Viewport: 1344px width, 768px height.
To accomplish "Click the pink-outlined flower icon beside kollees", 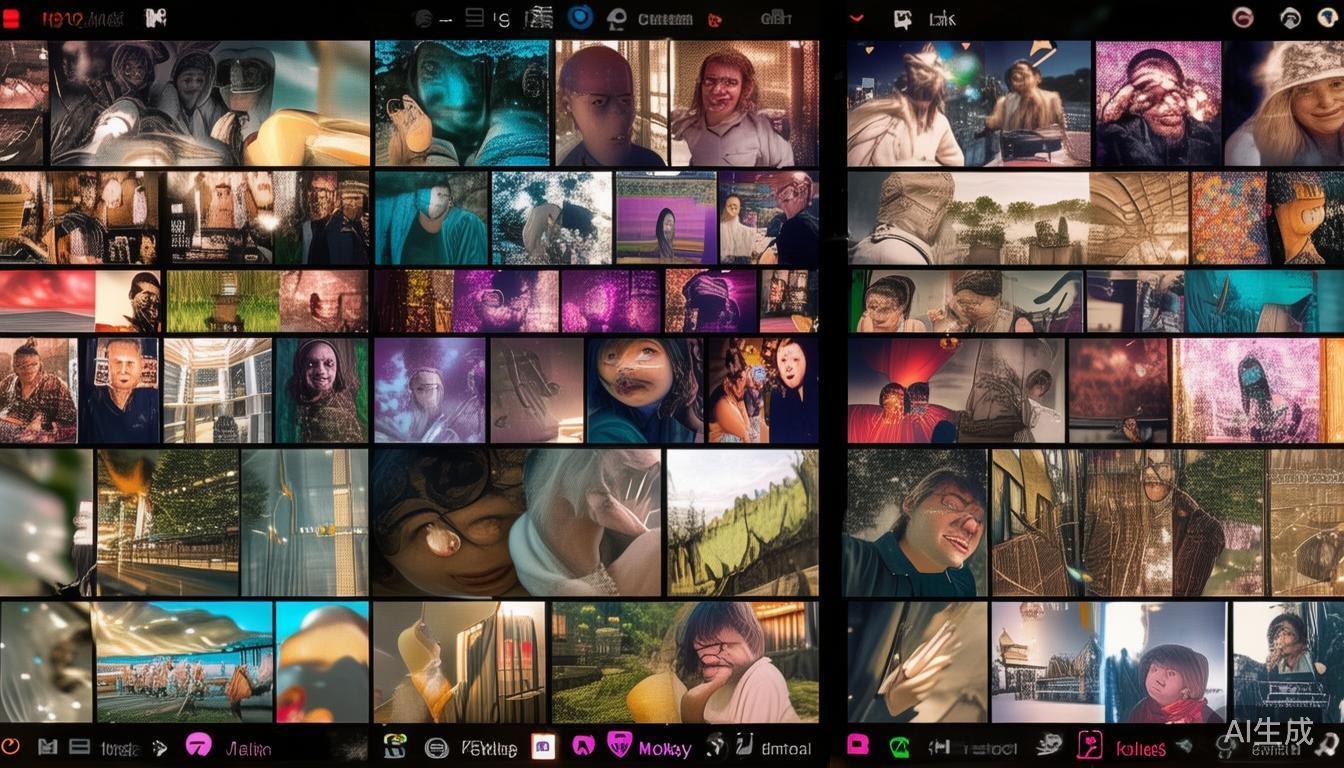I will [1089, 746].
